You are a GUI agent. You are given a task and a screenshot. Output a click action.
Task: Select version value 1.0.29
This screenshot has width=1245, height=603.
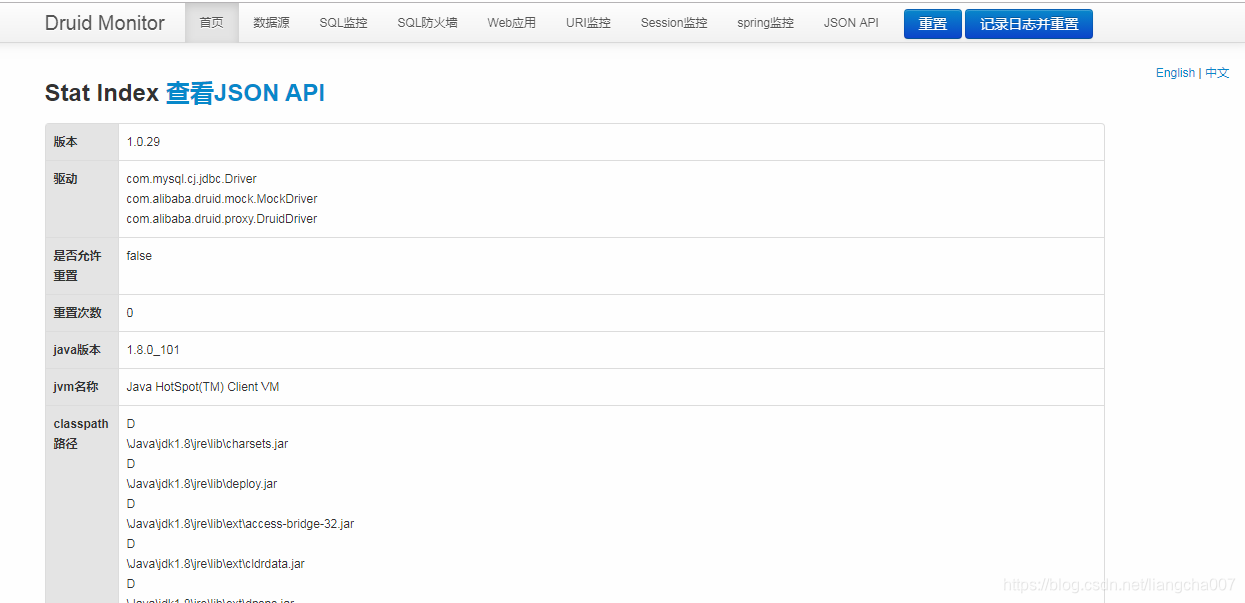143,142
